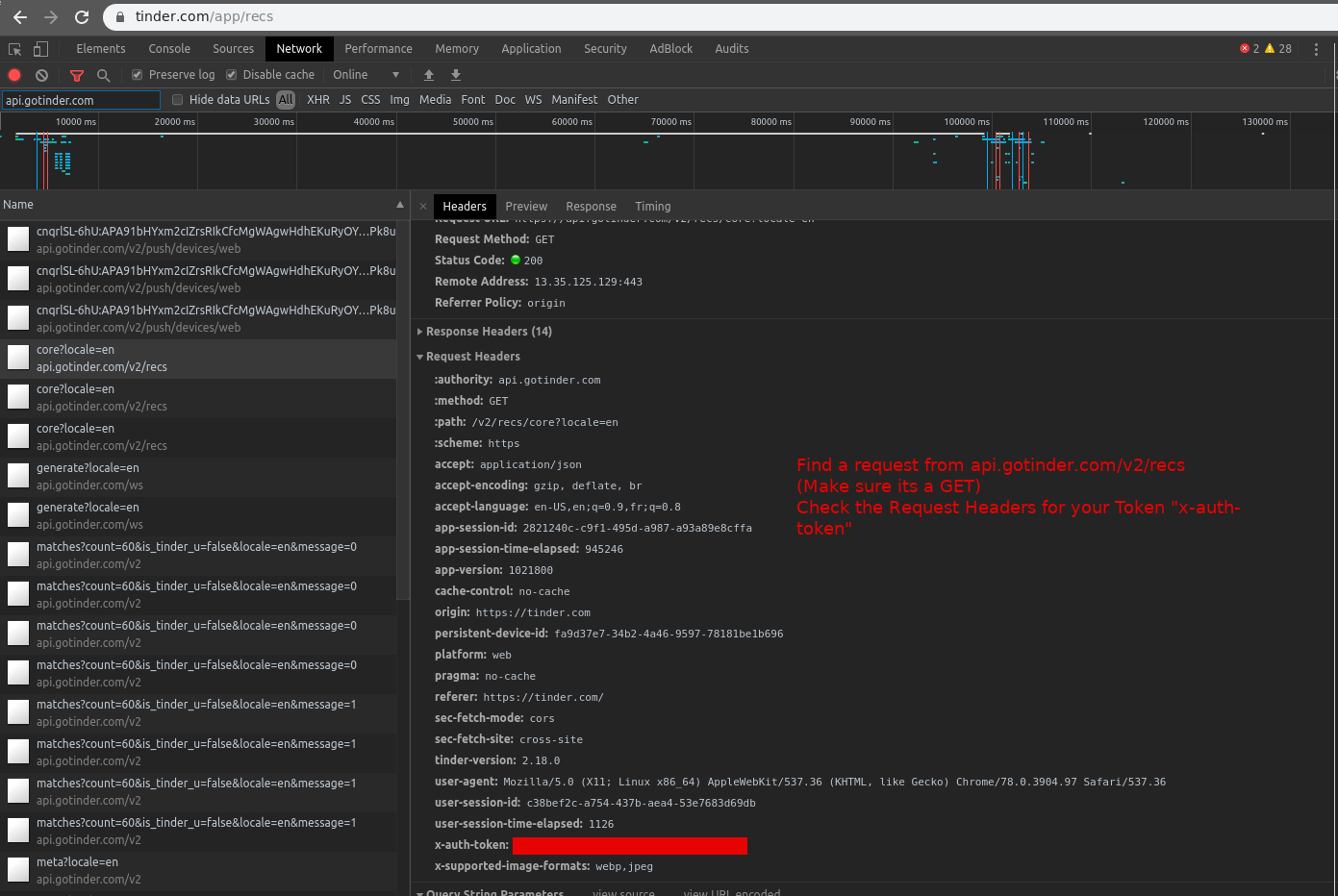Open the Audits panel
This screenshot has width=1338, height=896.
tap(732, 49)
